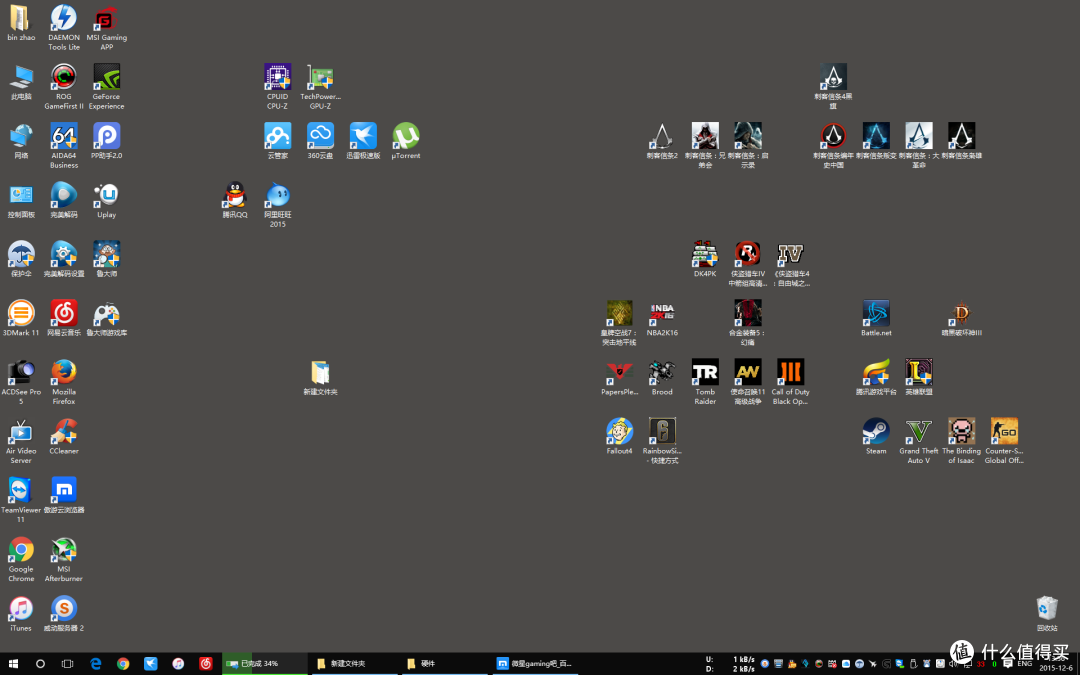Select The Binding of Isaac icon

[961, 441]
